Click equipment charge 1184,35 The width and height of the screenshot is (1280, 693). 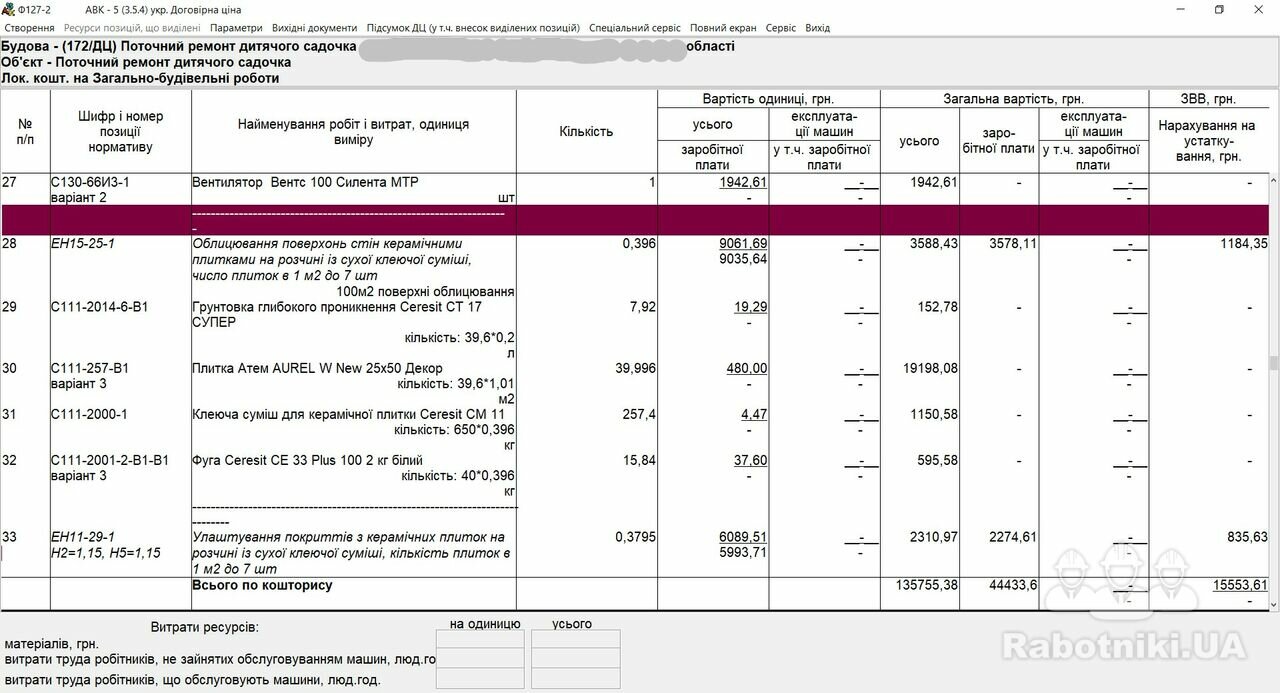coord(1243,244)
